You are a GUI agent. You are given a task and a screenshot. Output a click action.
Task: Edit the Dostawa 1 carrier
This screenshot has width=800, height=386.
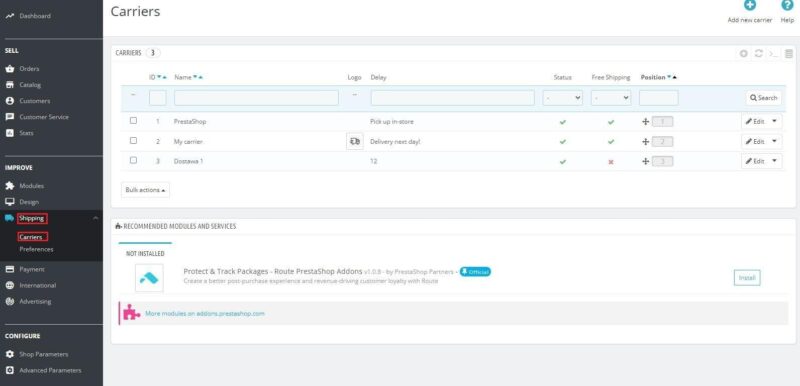point(755,161)
